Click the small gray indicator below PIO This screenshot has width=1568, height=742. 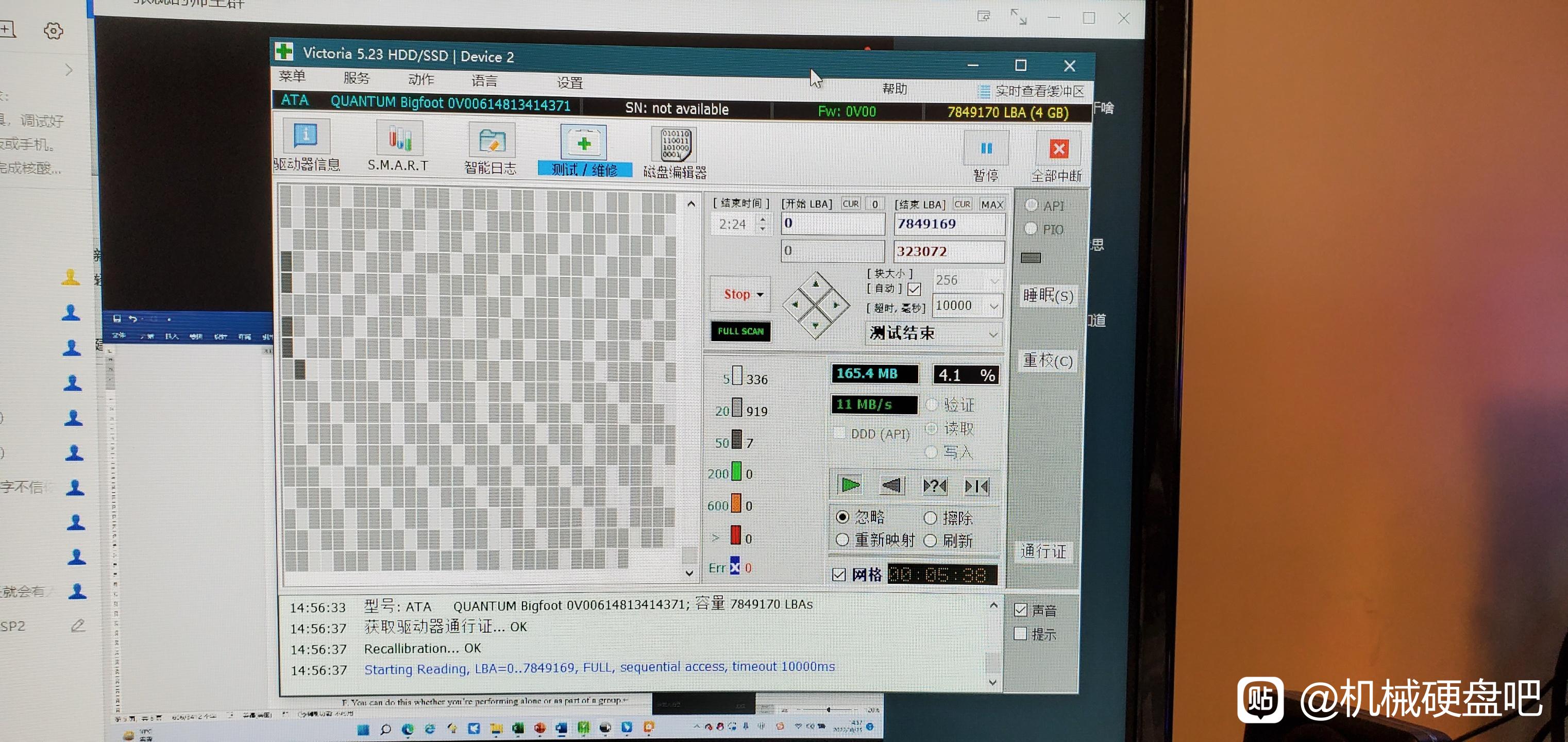pos(1031,258)
